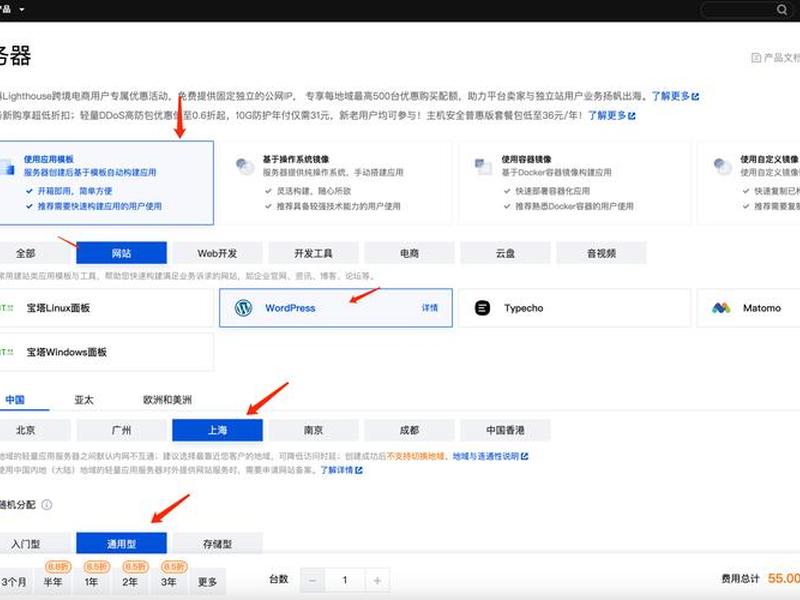Viewport: 800px width, 600px height.
Task: Choose the 存储型 package type
Action: click(217, 544)
